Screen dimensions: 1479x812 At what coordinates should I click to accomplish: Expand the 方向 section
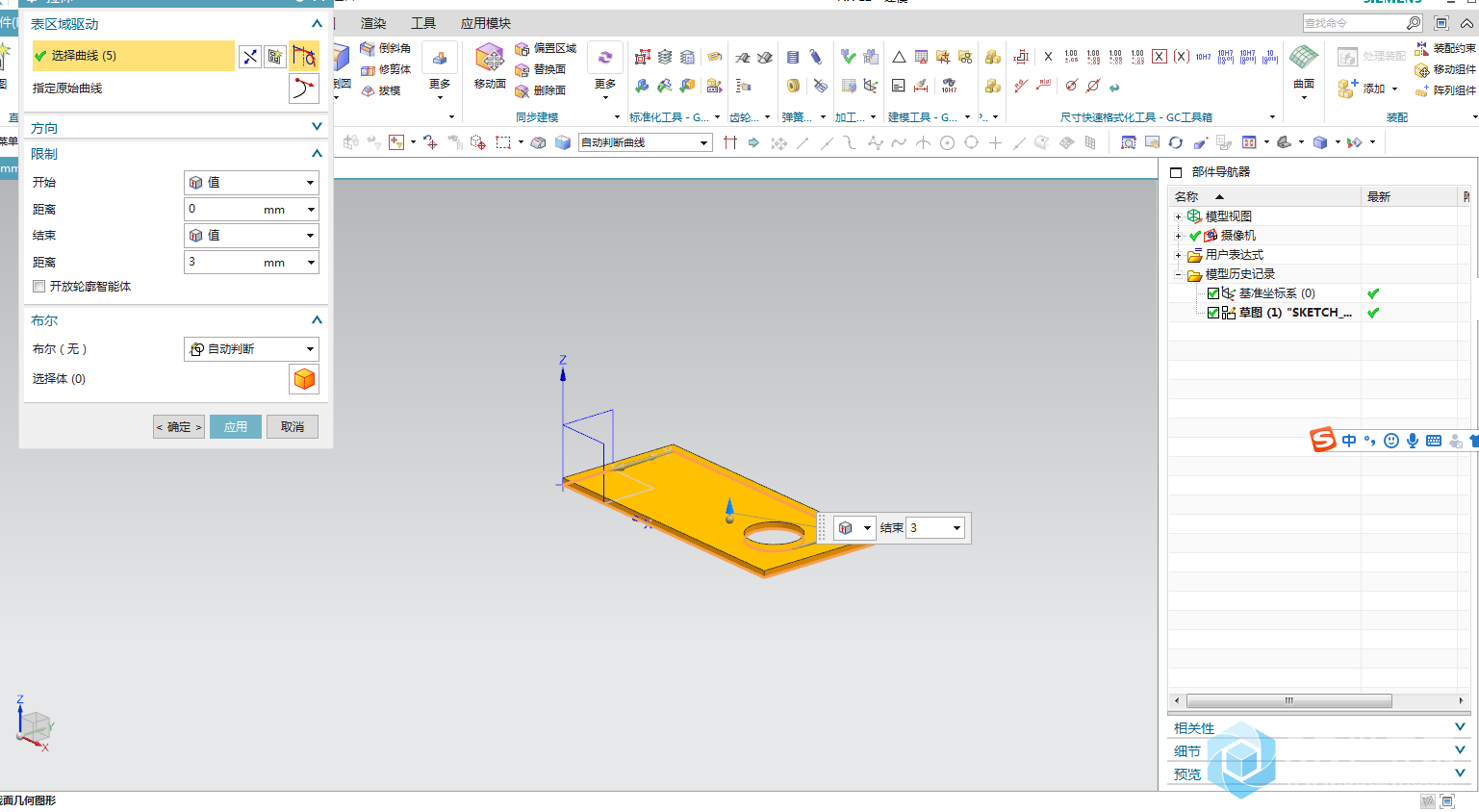[x=317, y=127]
